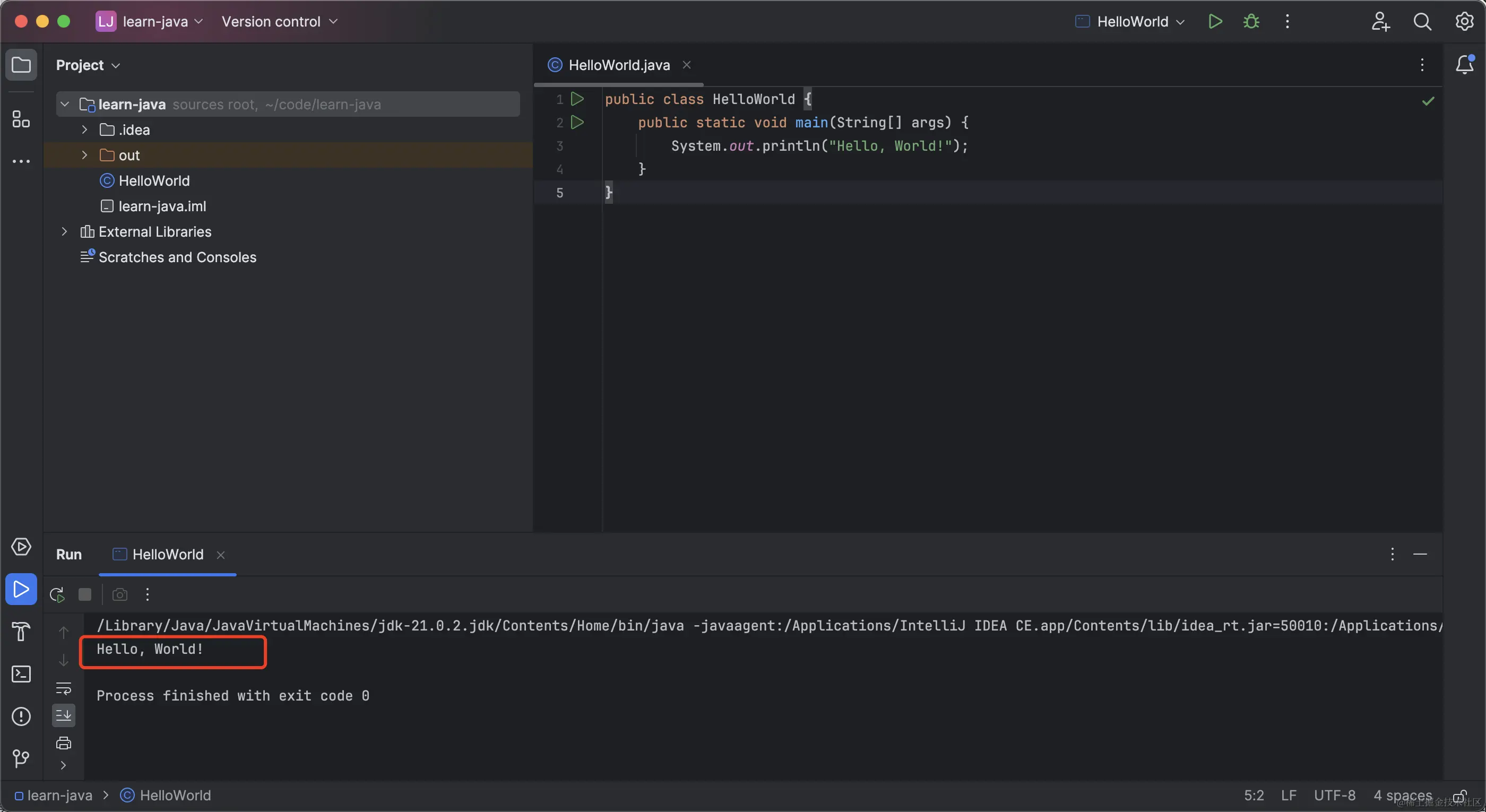Open Search Everywhere magnifier icon
Screen dimensions: 1486x812
tap(1422, 21)
